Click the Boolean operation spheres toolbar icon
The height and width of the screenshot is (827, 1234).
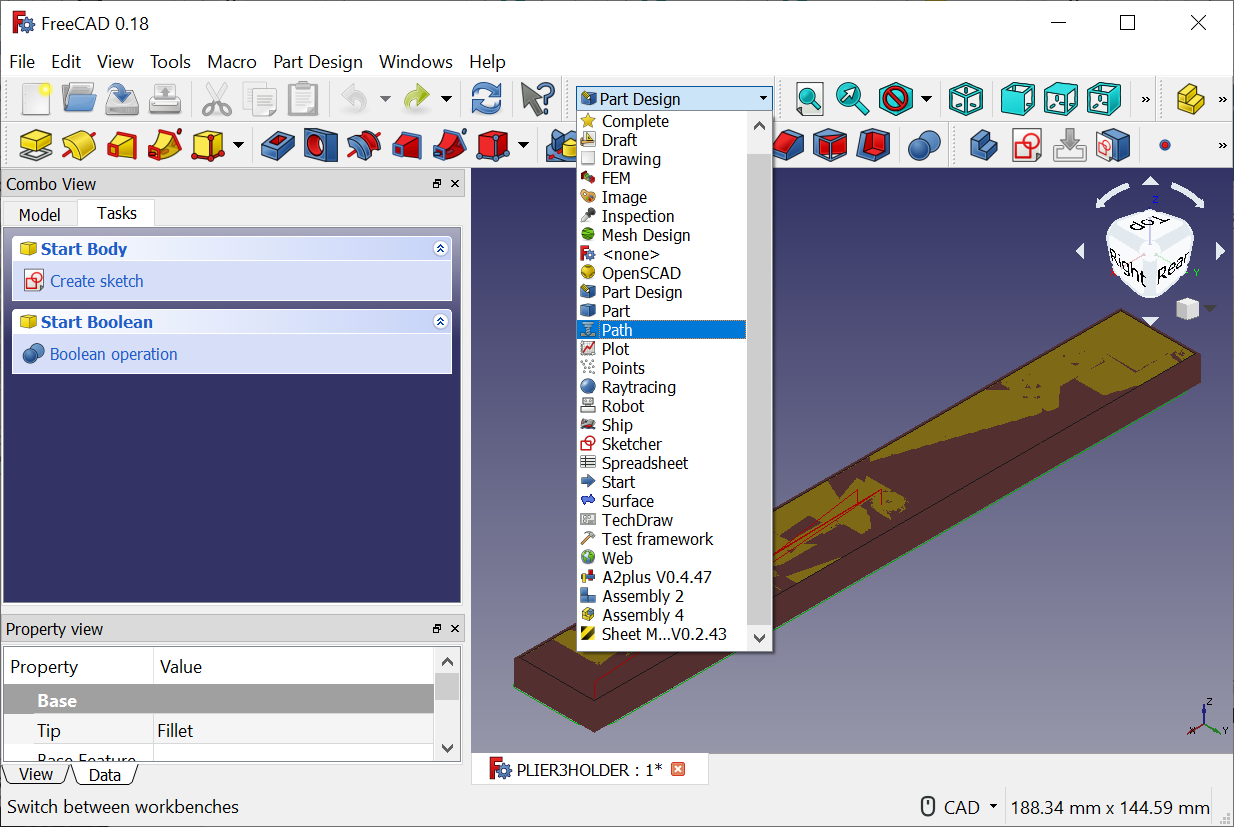(x=923, y=146)
